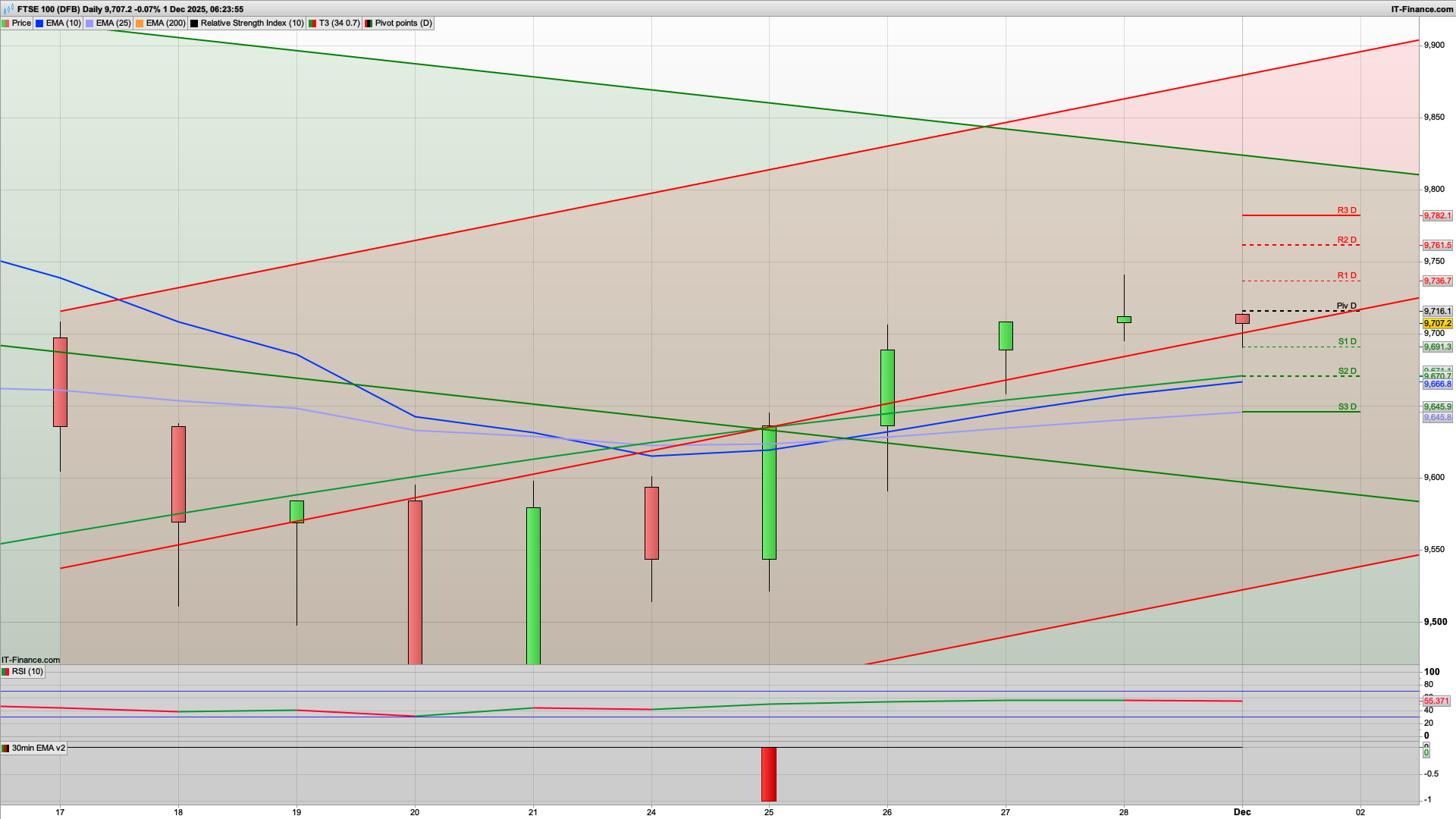The width and height of the screenshot is (1456, 819).
Task: Select the red histogram bar under November 25
Action: pos(769,773)
